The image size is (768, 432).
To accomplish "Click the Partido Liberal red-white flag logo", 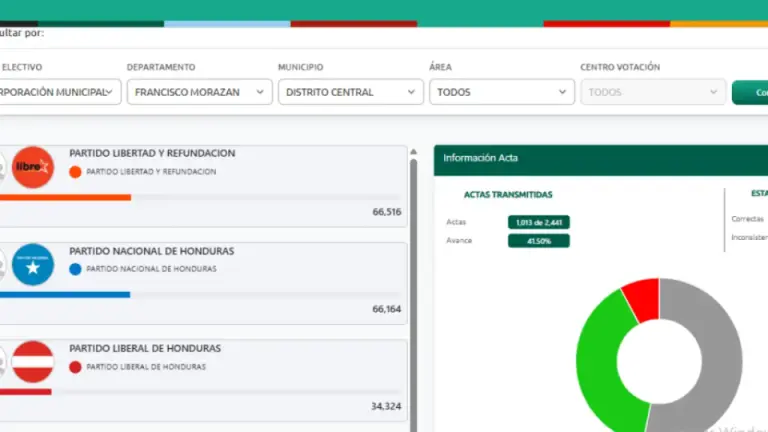I will tap(33, 362).
